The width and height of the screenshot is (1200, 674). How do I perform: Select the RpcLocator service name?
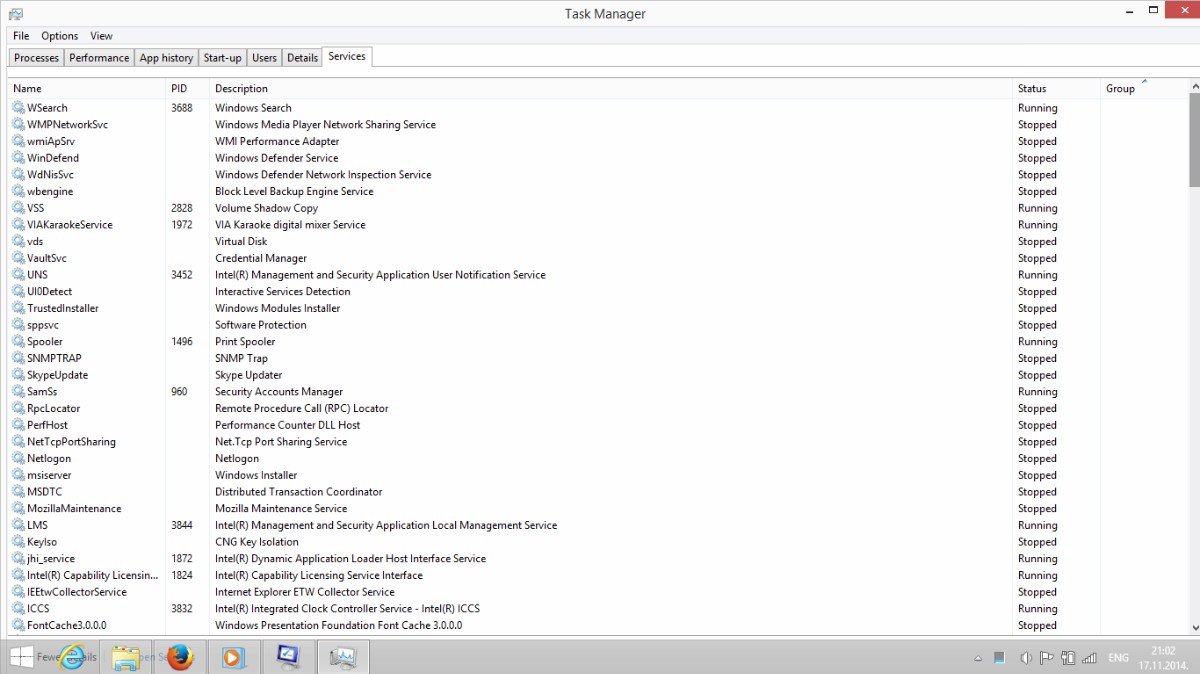pyautogui.click(x=54, y=408)
